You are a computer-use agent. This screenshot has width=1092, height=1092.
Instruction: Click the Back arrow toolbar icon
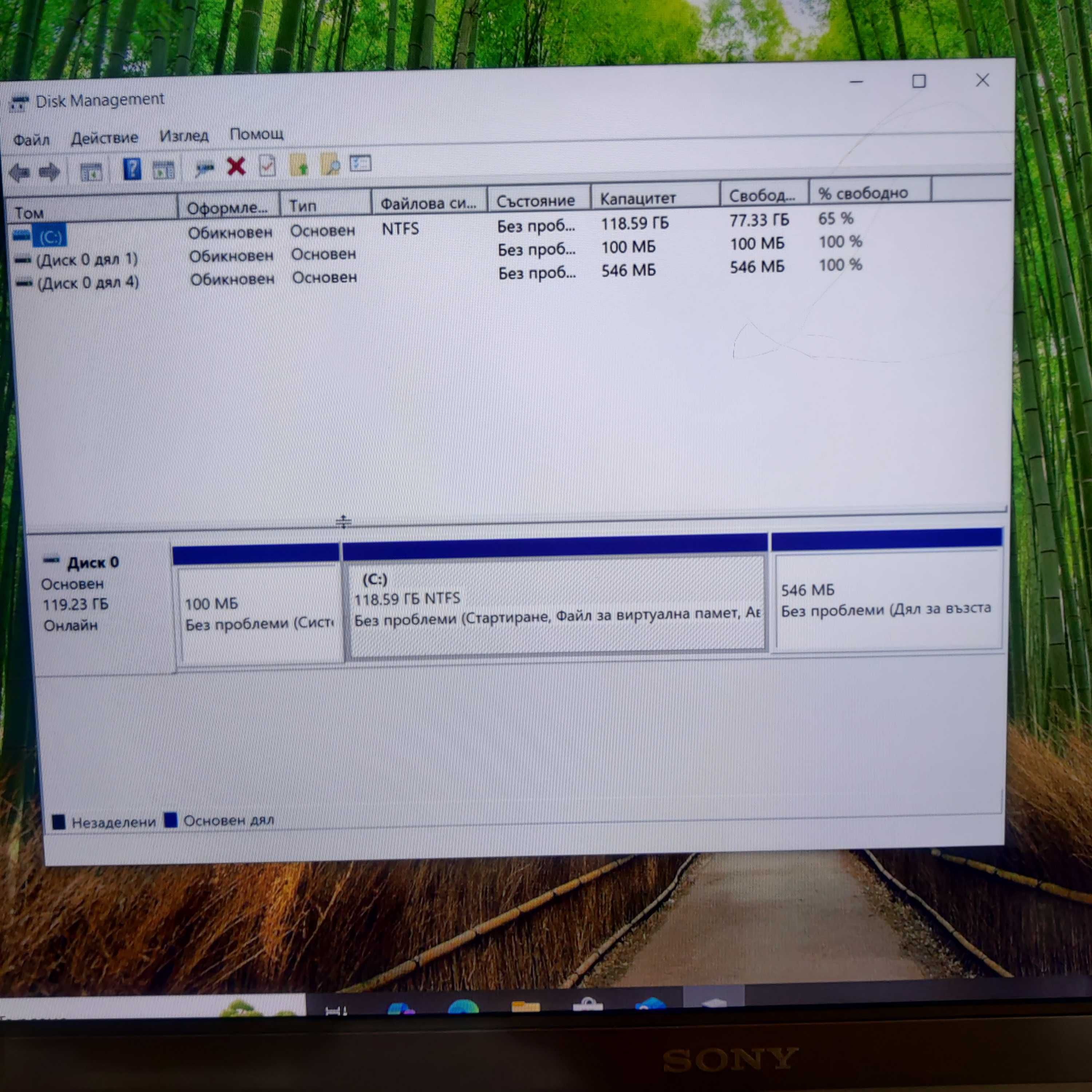point(20,173)
